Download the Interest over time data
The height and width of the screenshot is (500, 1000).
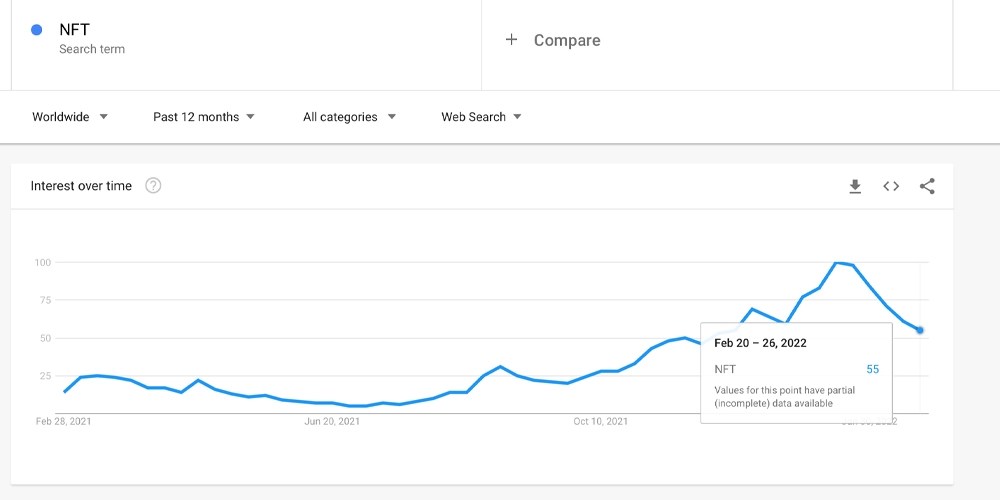click(855, 186)
